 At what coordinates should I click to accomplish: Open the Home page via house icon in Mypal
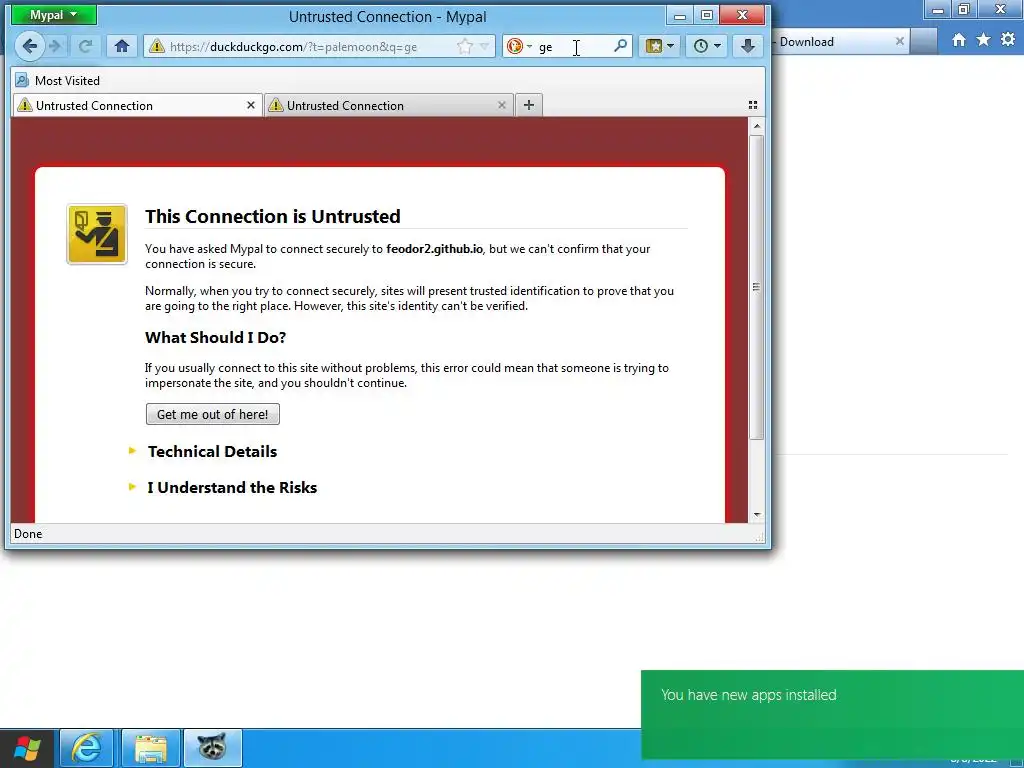pyautogui.click(x=121, y=46)
